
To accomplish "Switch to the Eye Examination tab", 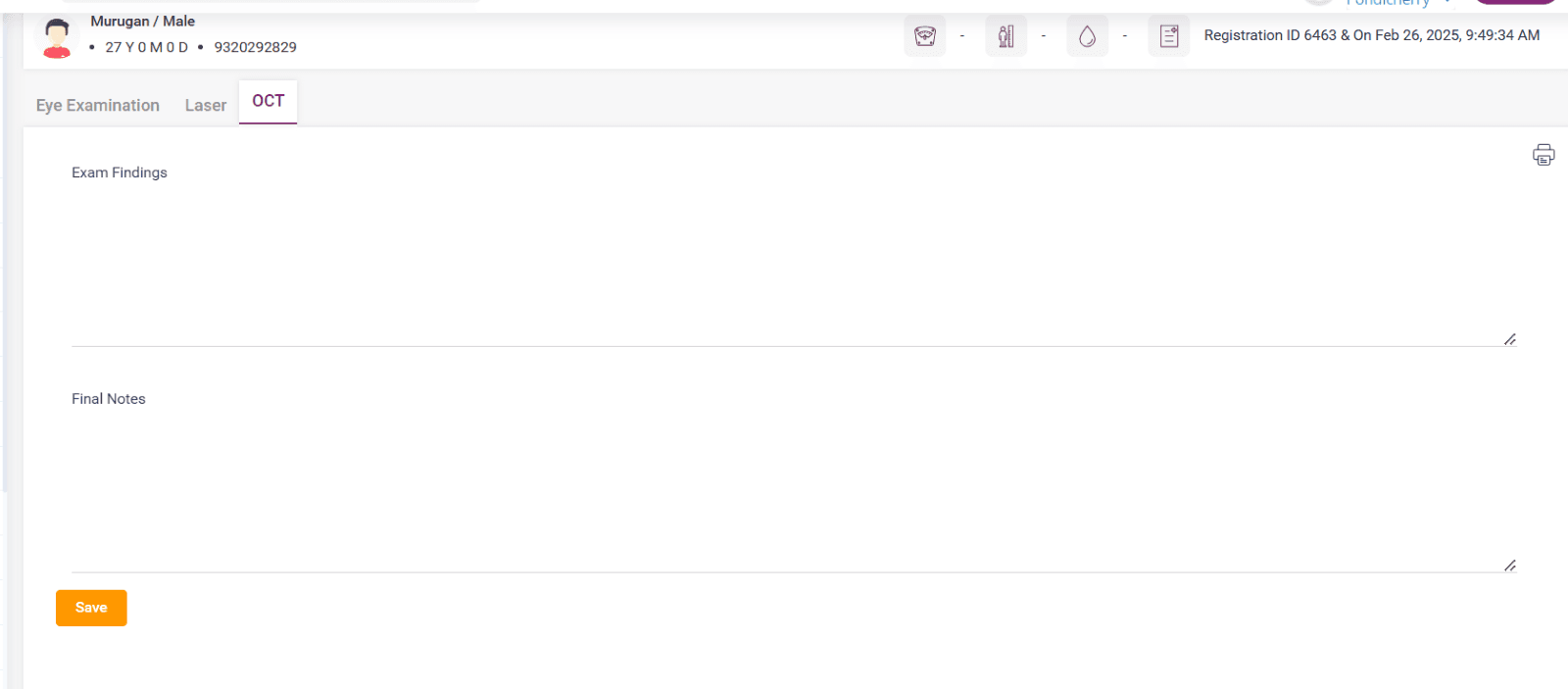I will tap(98, 105).
